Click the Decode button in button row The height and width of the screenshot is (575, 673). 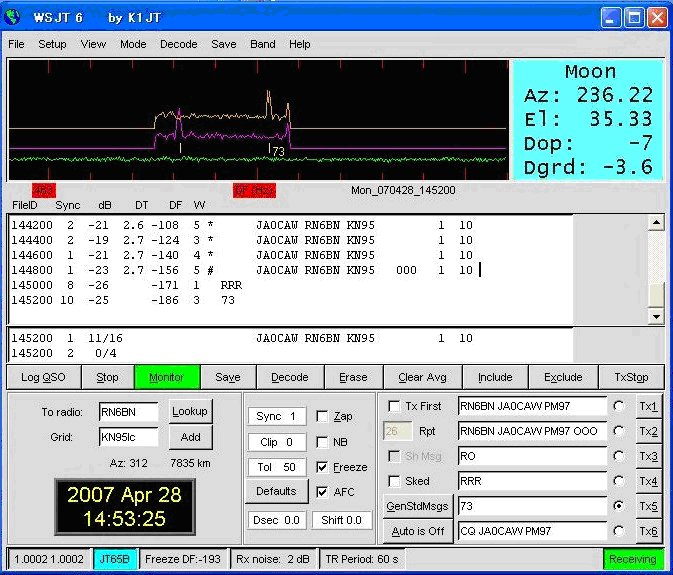(x=290, y=377)
